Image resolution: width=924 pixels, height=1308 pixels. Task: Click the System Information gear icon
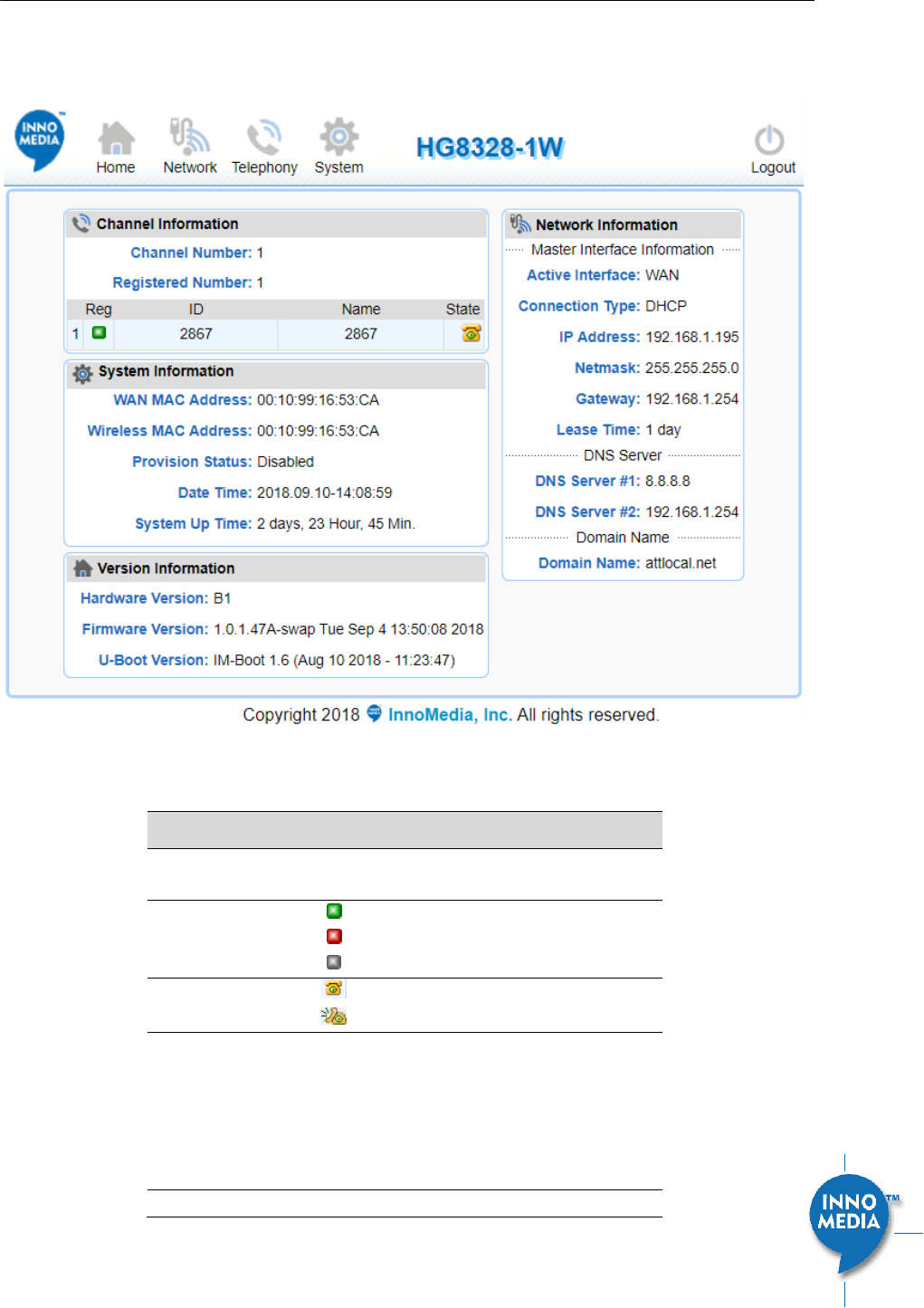(x=82, y=373)
